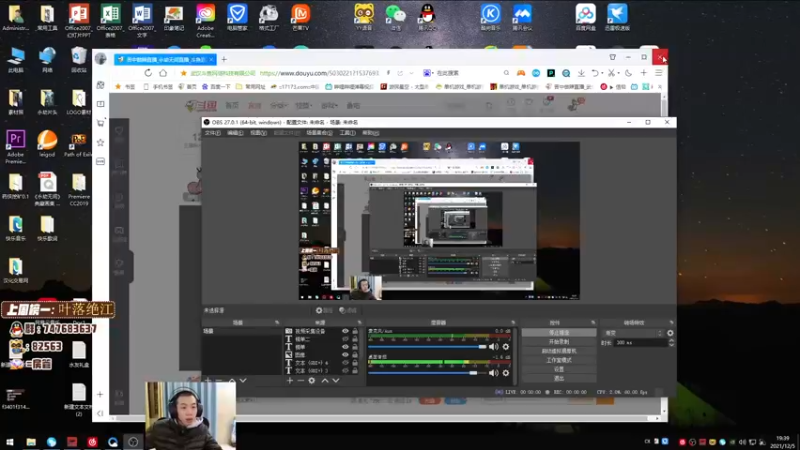
Task: Expand address bar dropdown chevron
Action: click(411, 73)
